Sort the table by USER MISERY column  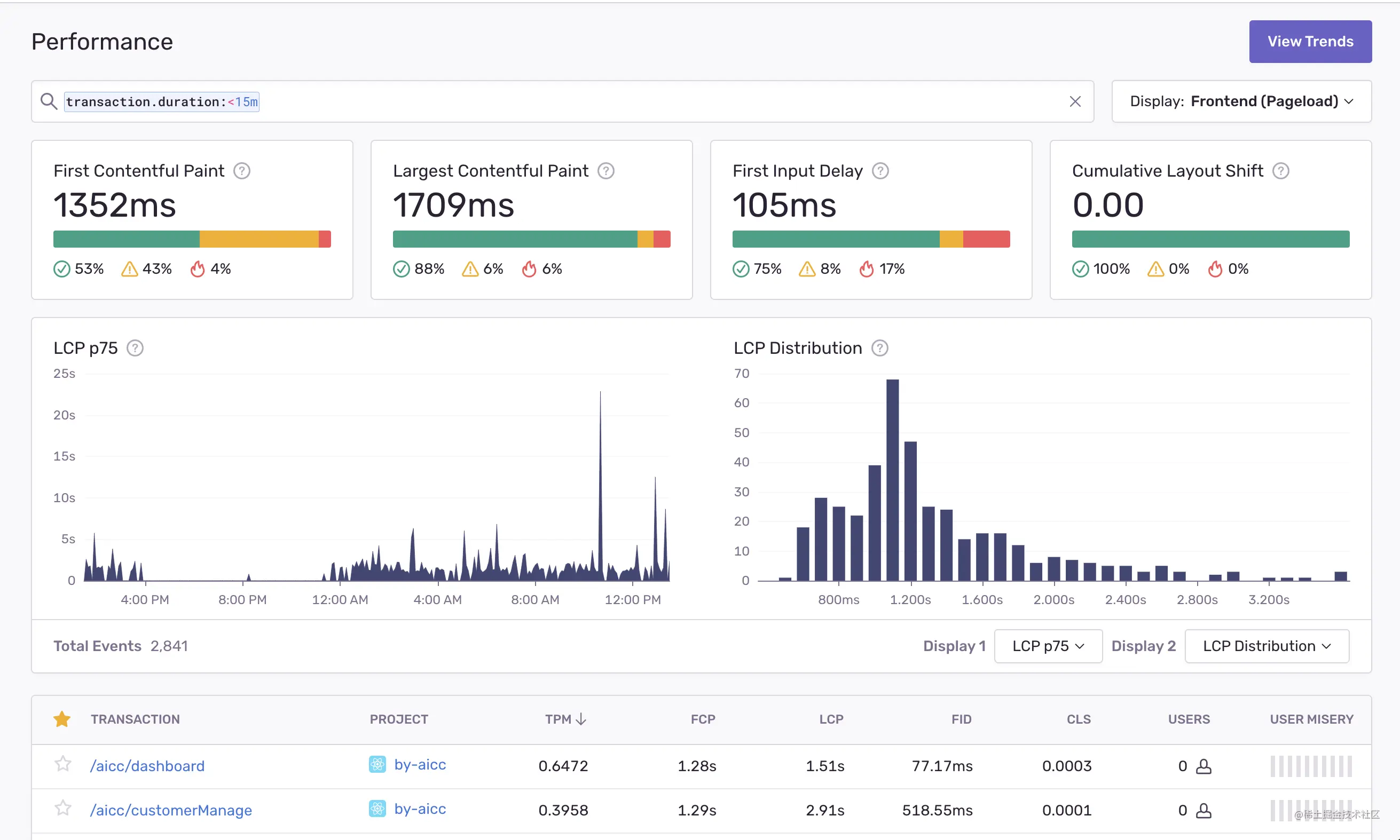pos(1311,719)
